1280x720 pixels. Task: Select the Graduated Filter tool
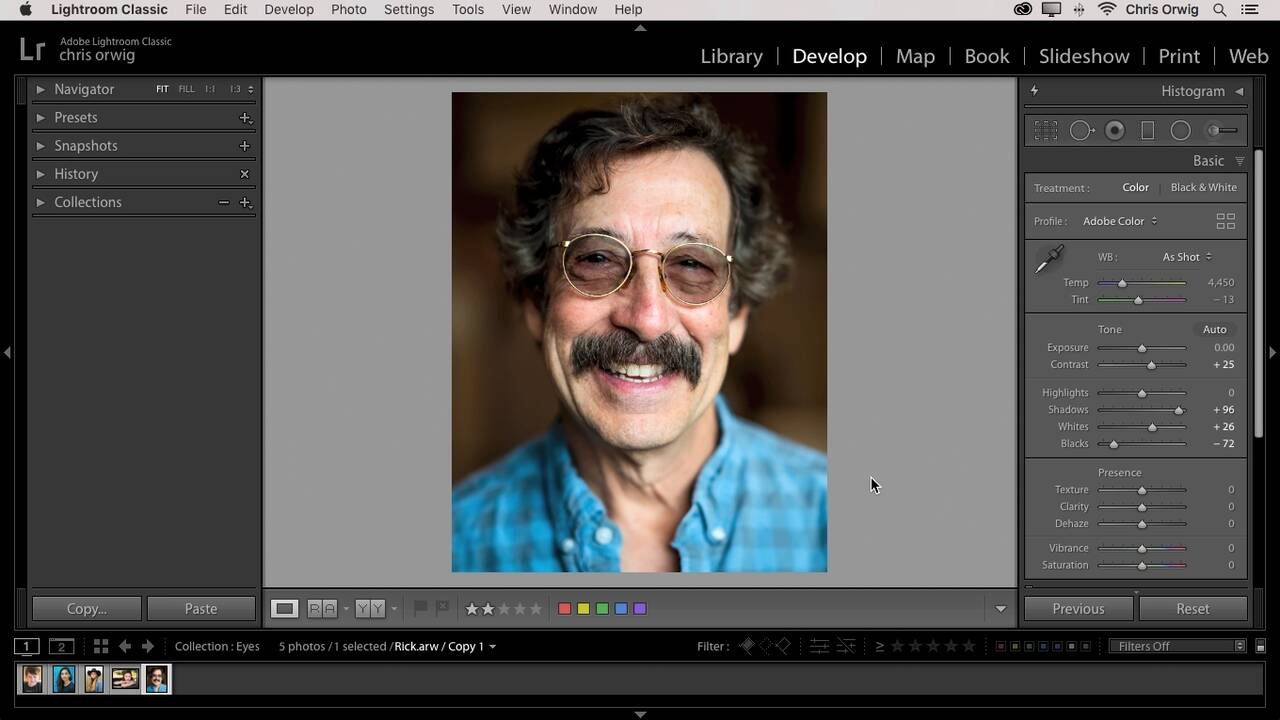coord(1147,131)
